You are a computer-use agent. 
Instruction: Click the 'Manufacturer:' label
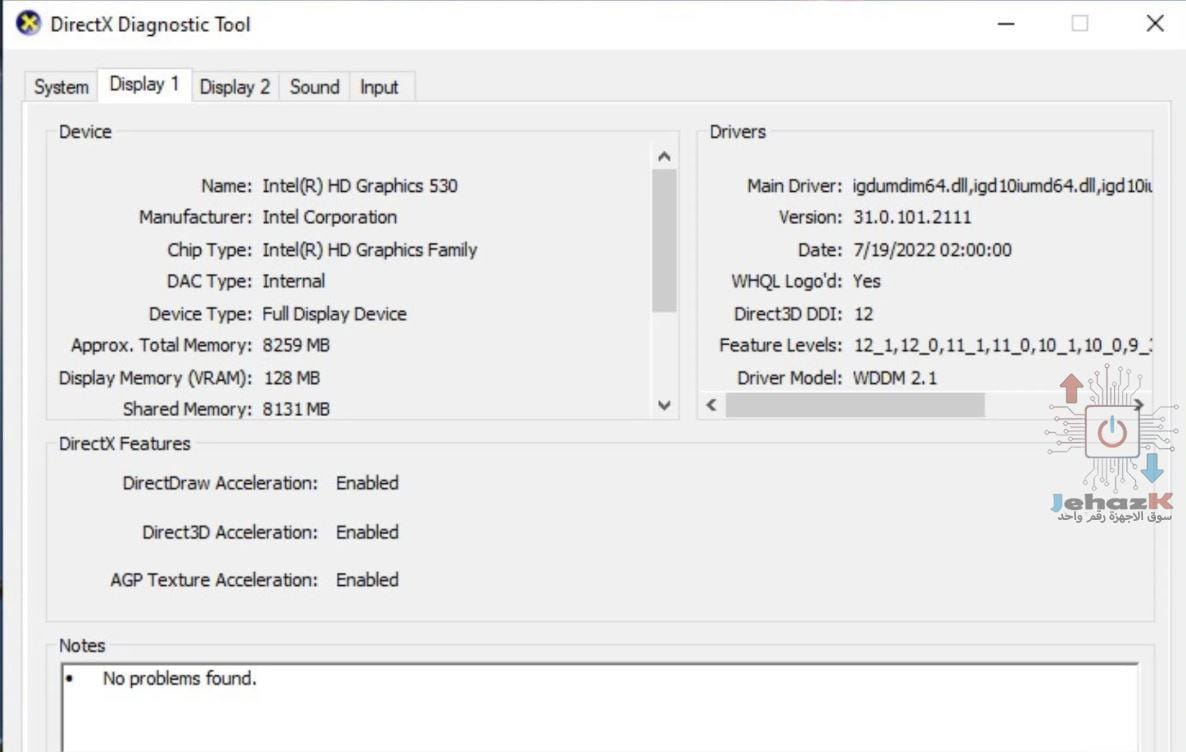coord(195,217)
